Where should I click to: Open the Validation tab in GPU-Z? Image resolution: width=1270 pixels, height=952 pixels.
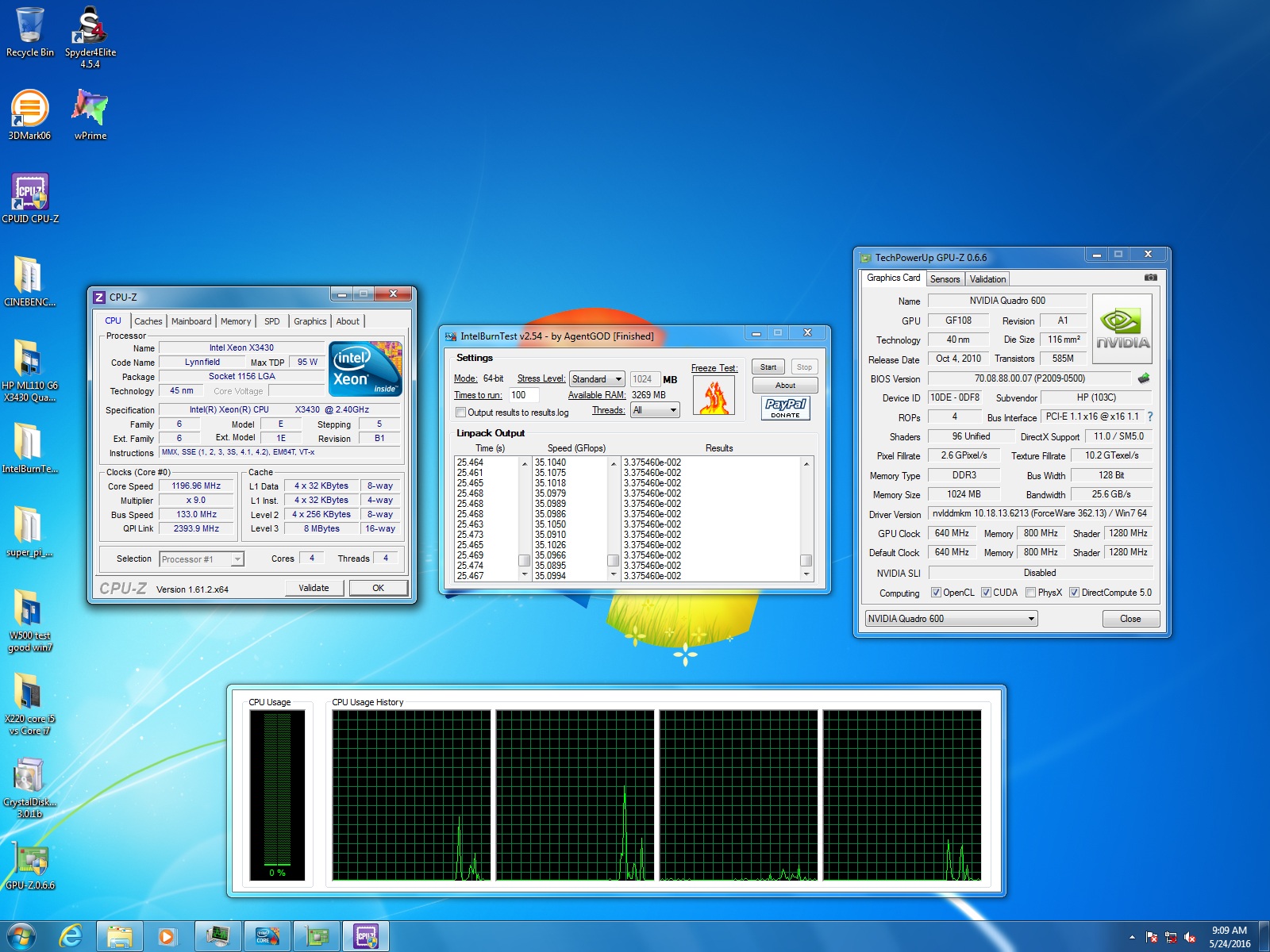pyautogui.click(x=988, y=279)
